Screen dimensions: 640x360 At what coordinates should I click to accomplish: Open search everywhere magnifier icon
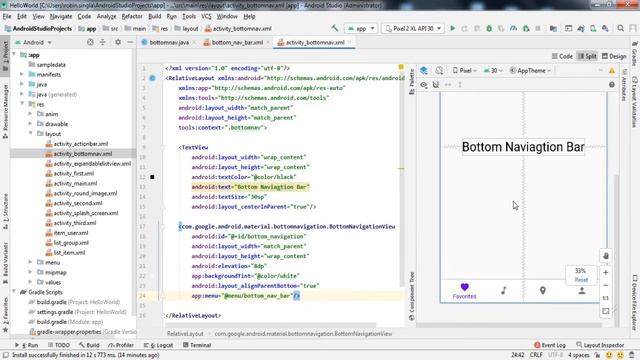coord(620,28)
